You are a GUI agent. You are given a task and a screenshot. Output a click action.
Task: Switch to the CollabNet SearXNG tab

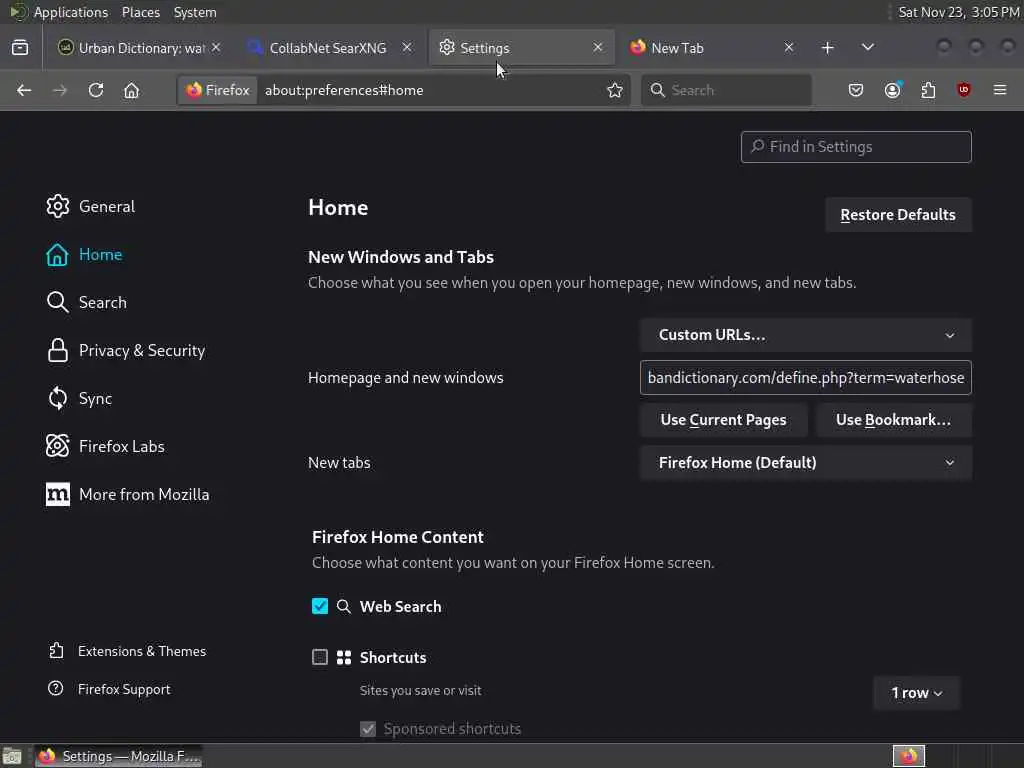(329, 48)
